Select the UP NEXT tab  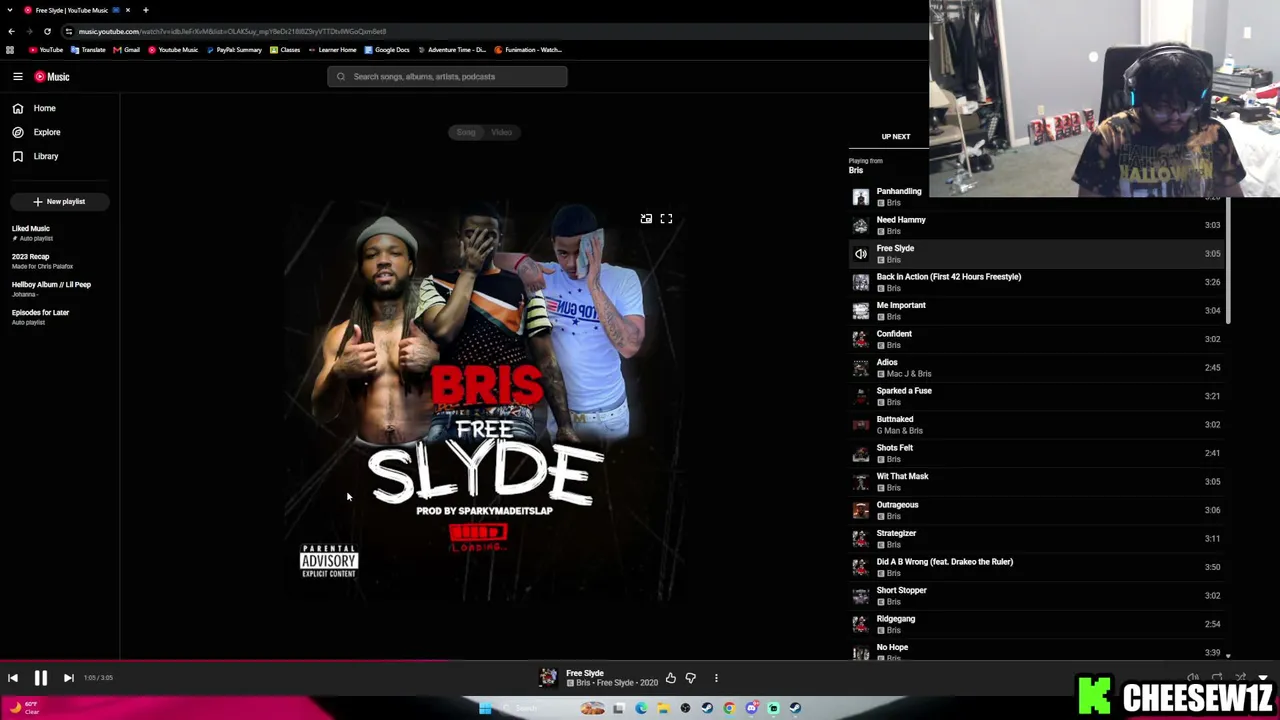coord(895,137)
